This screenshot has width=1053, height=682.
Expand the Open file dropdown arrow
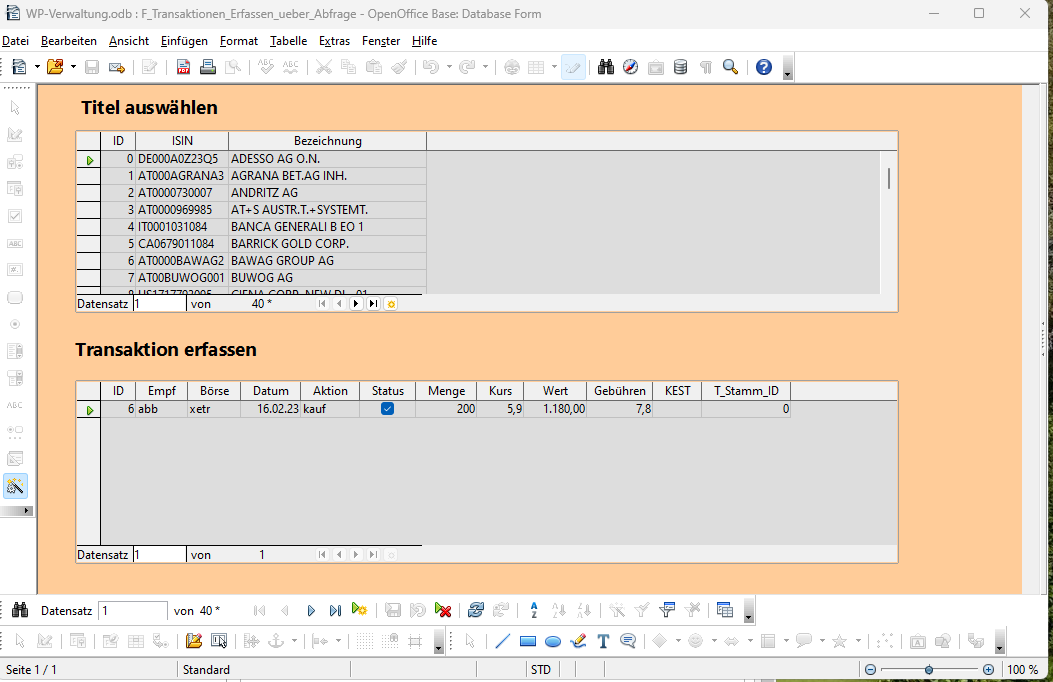pyautogui.click(x=73, y=67)
